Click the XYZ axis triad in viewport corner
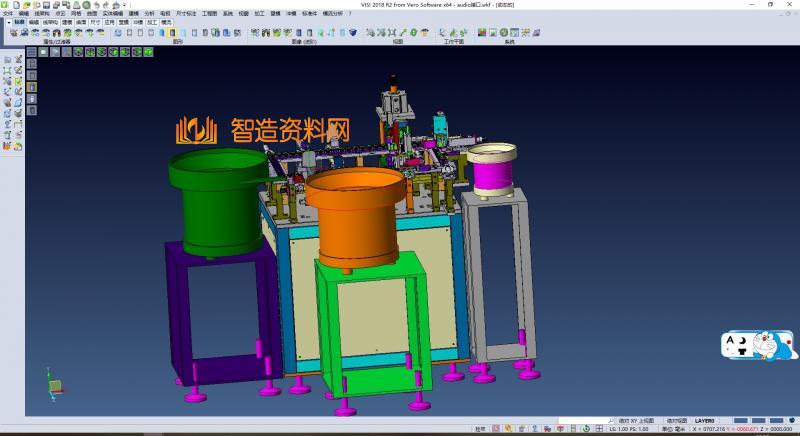 coord(53,384)
